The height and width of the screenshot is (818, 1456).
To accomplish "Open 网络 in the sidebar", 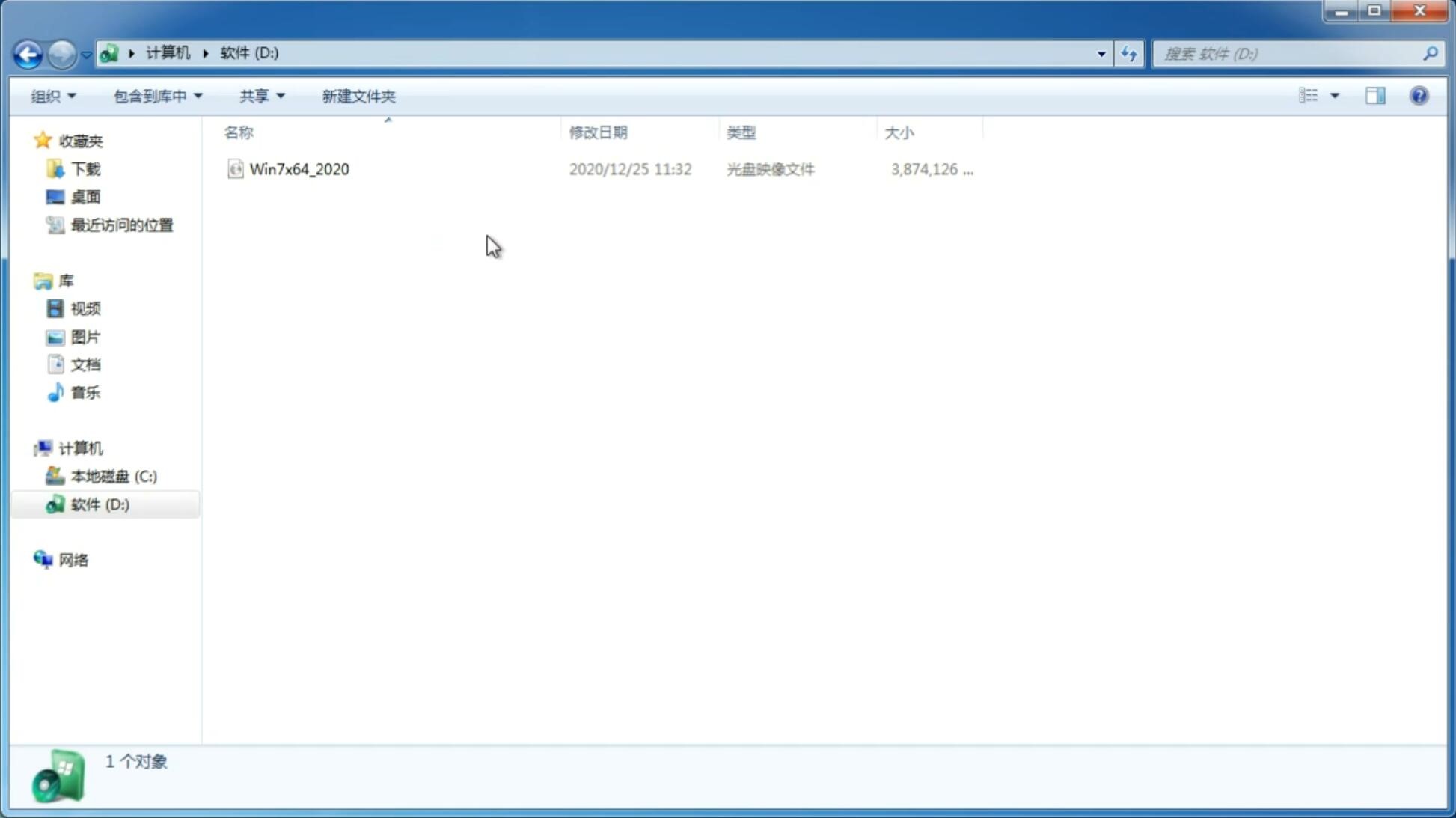I will (73, 559).
